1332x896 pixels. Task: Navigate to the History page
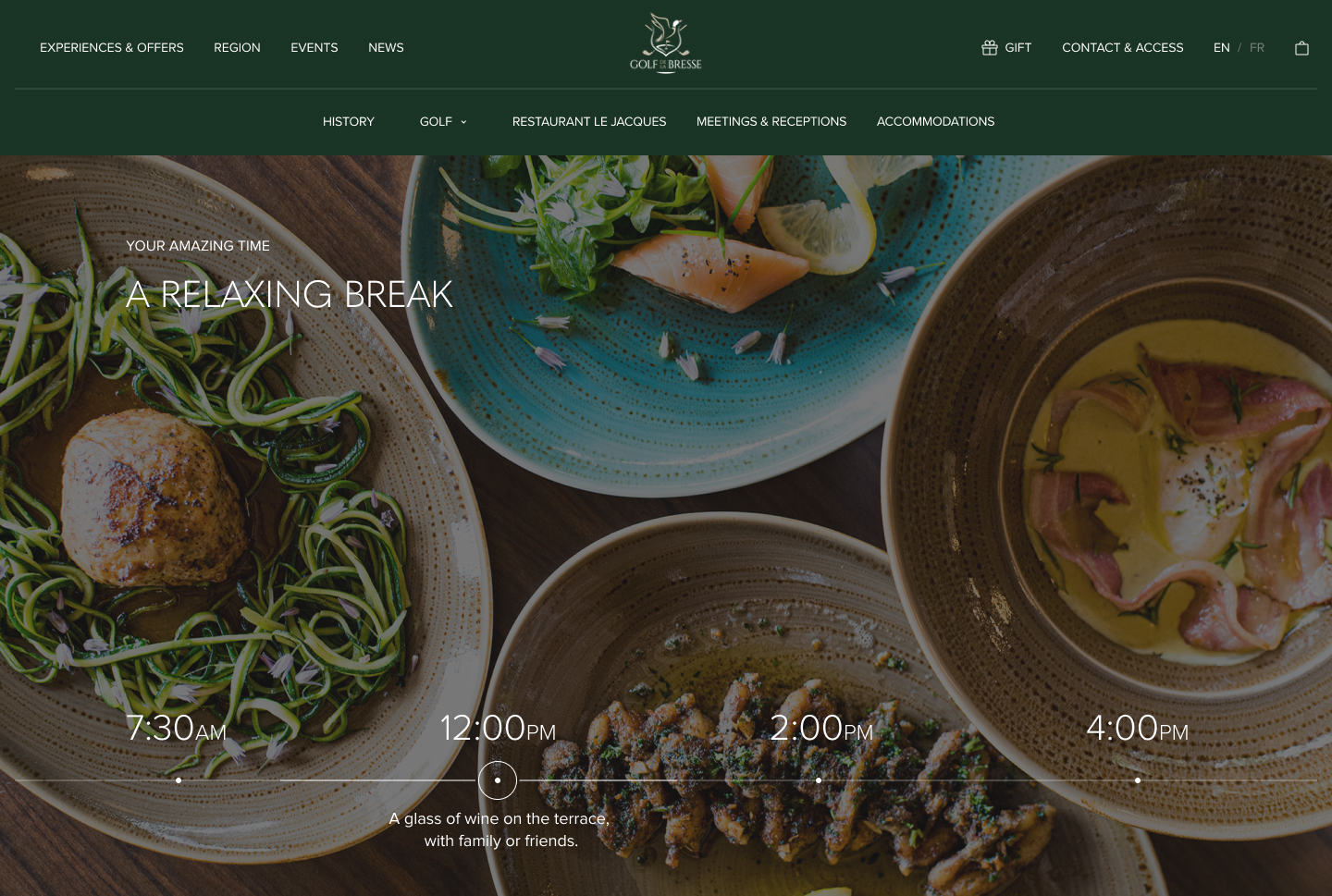click(x=349, y=121)
